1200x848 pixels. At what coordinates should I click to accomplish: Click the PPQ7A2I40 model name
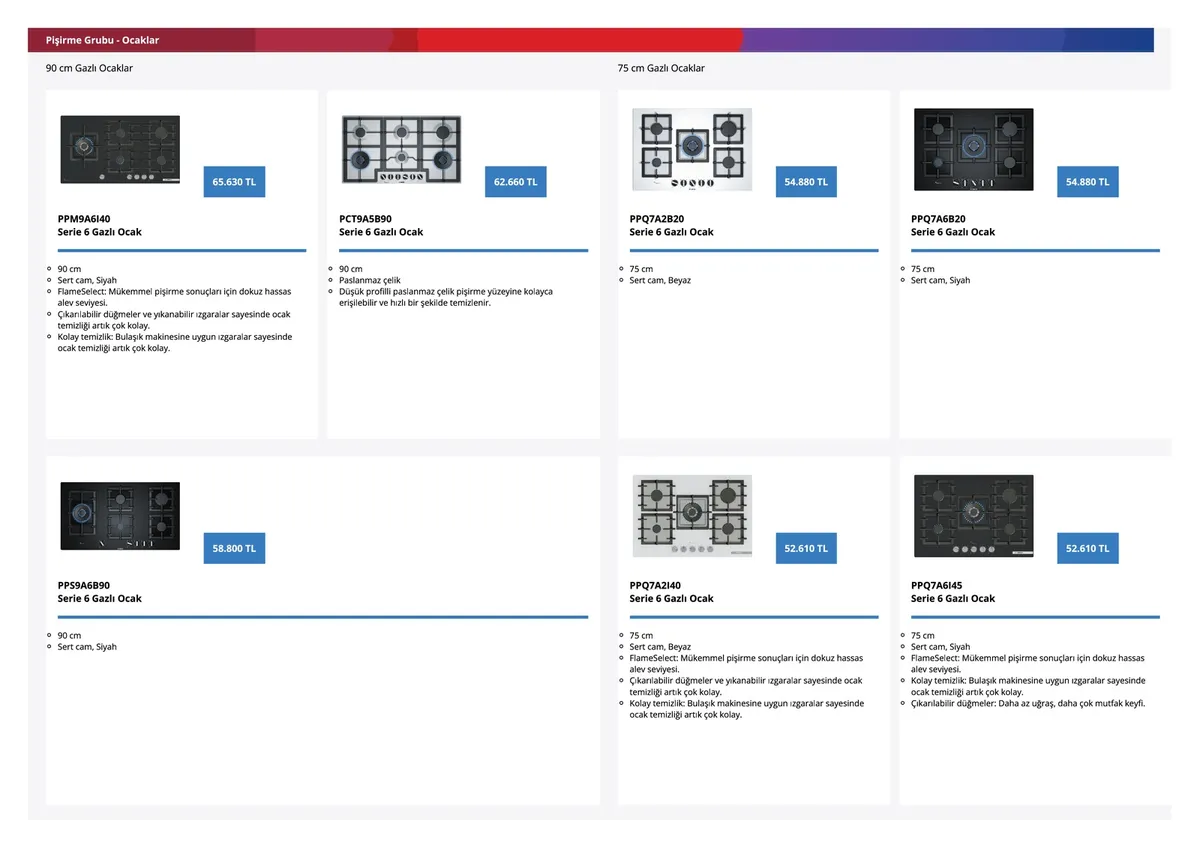tap(655, 585)
